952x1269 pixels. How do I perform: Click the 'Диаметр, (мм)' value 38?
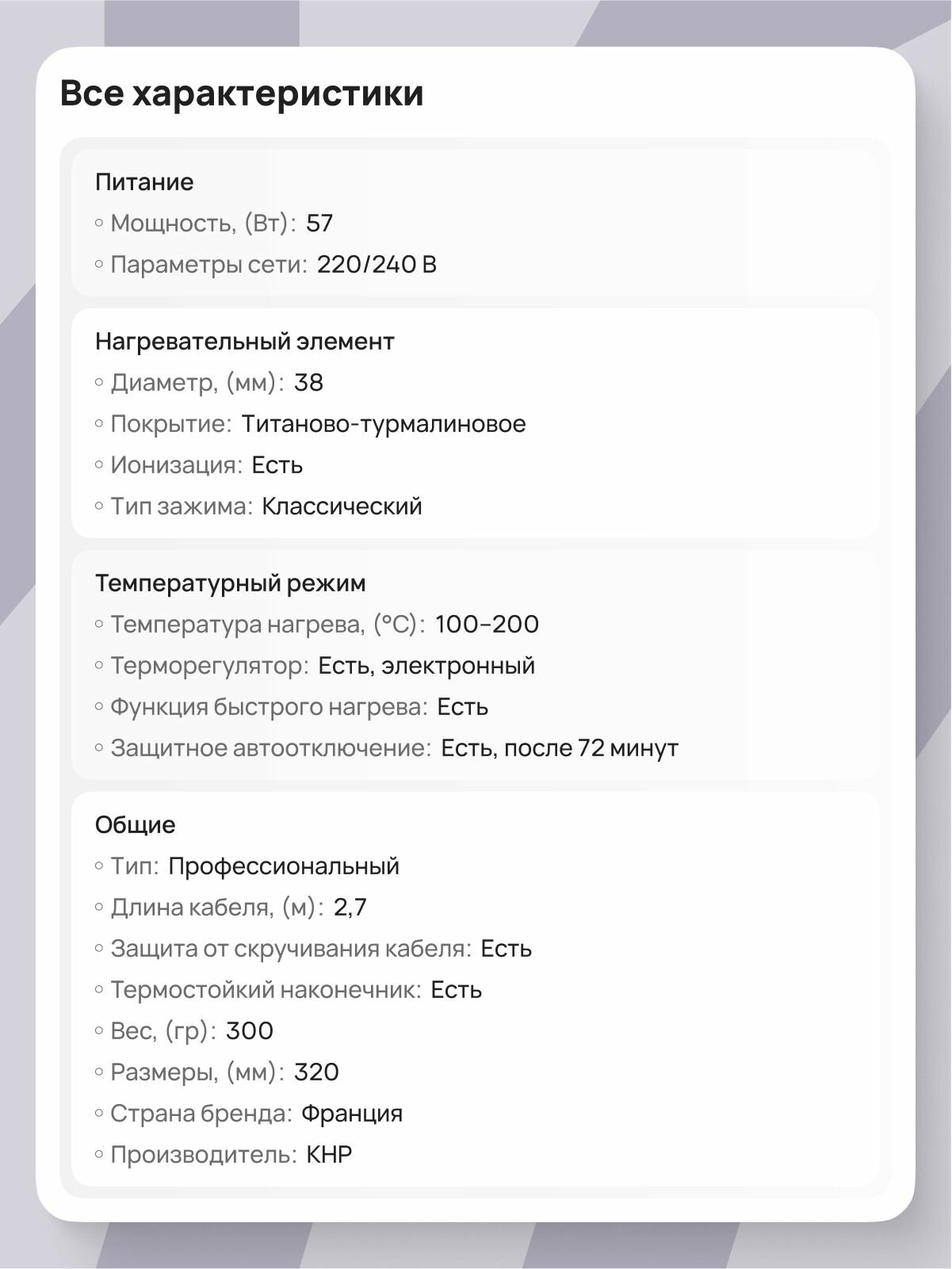coord(308,383)
